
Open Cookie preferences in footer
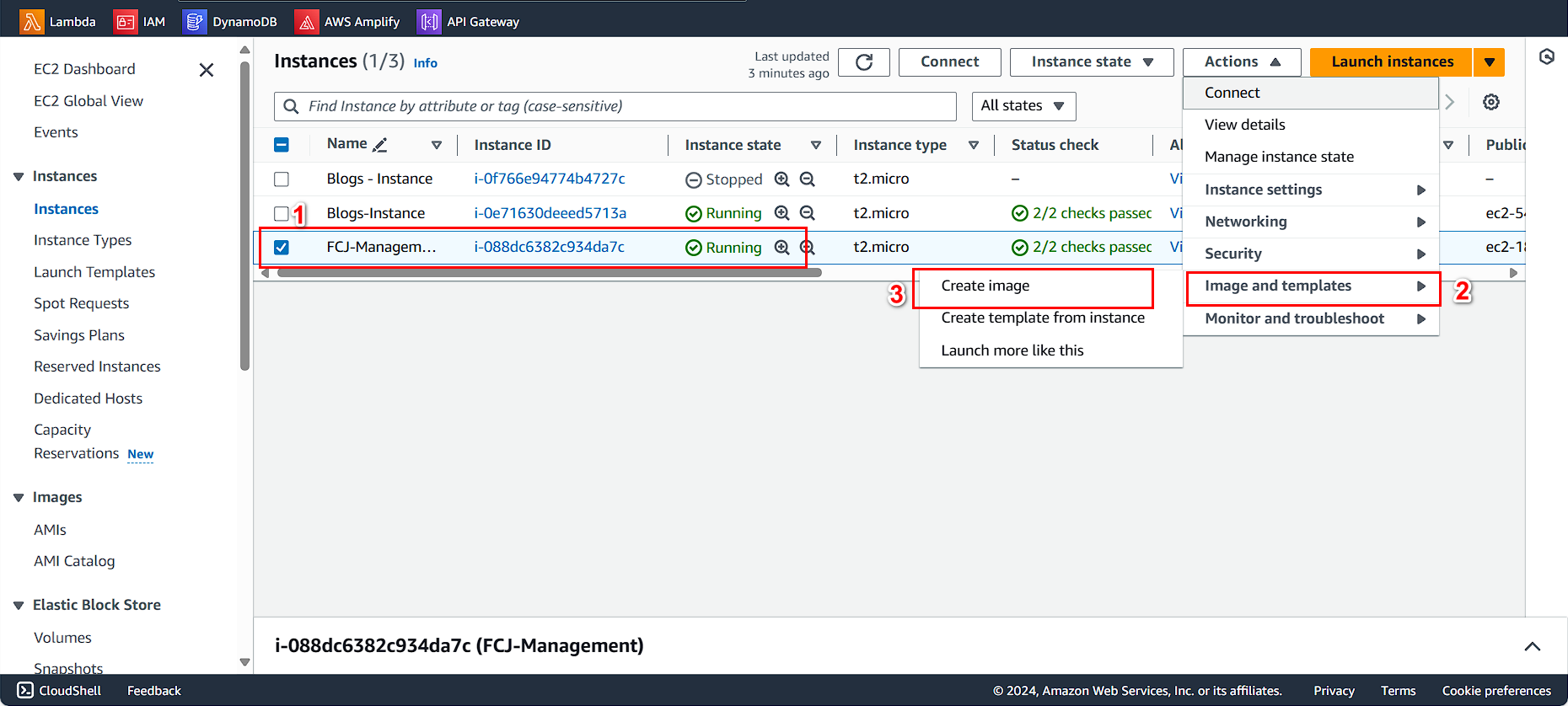point(1496,691)
